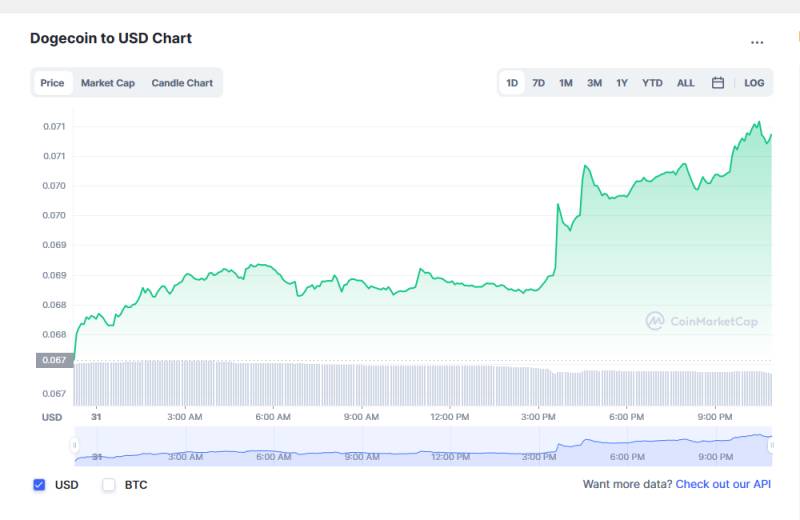Click the 6:00 AM label on the main axis
Screen dimensions: 800x520
273,417
